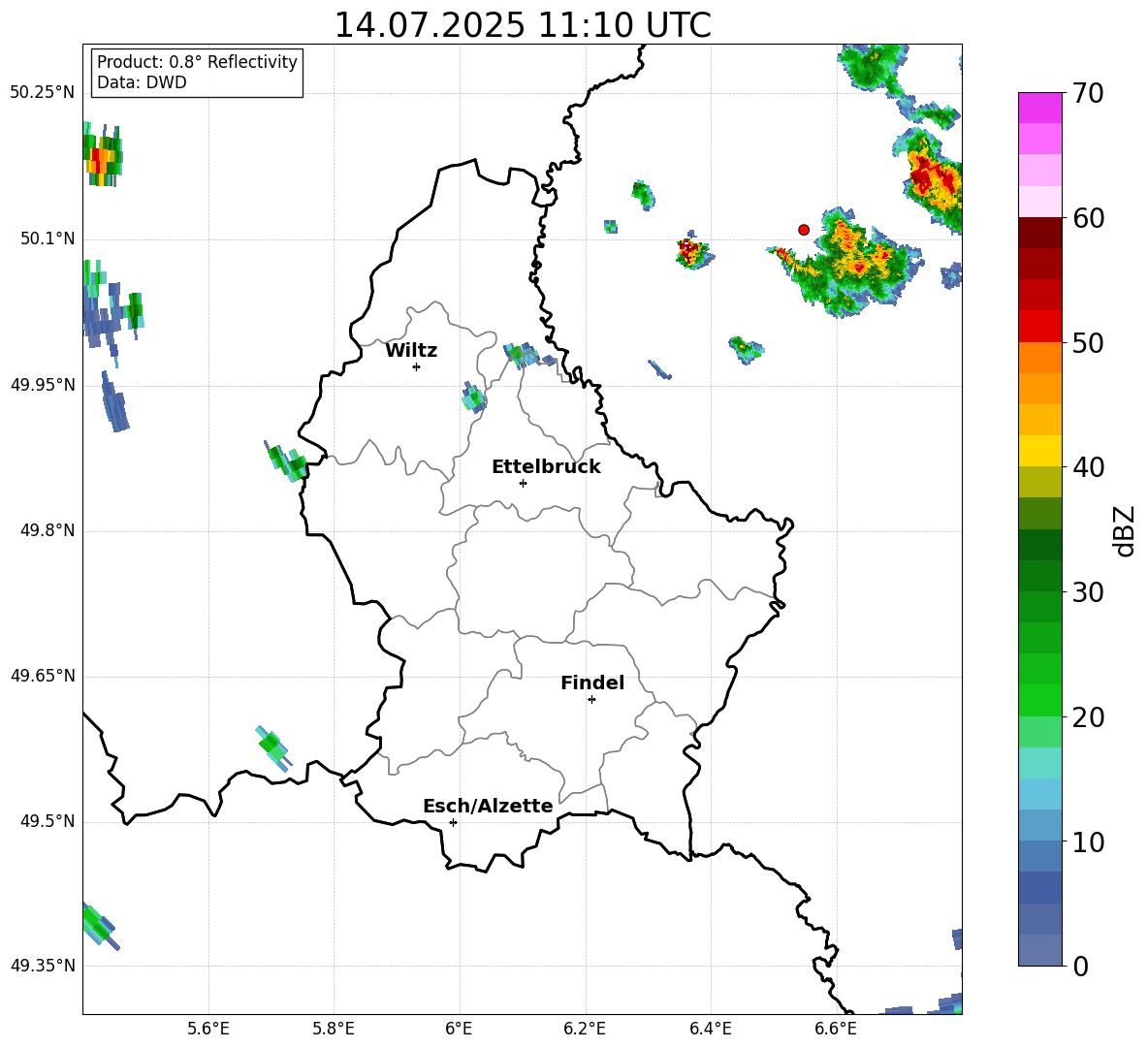Click the colorbar 0 tick label
This screenshot has height=1048, width=1148.
click(x=1080, y=967)
